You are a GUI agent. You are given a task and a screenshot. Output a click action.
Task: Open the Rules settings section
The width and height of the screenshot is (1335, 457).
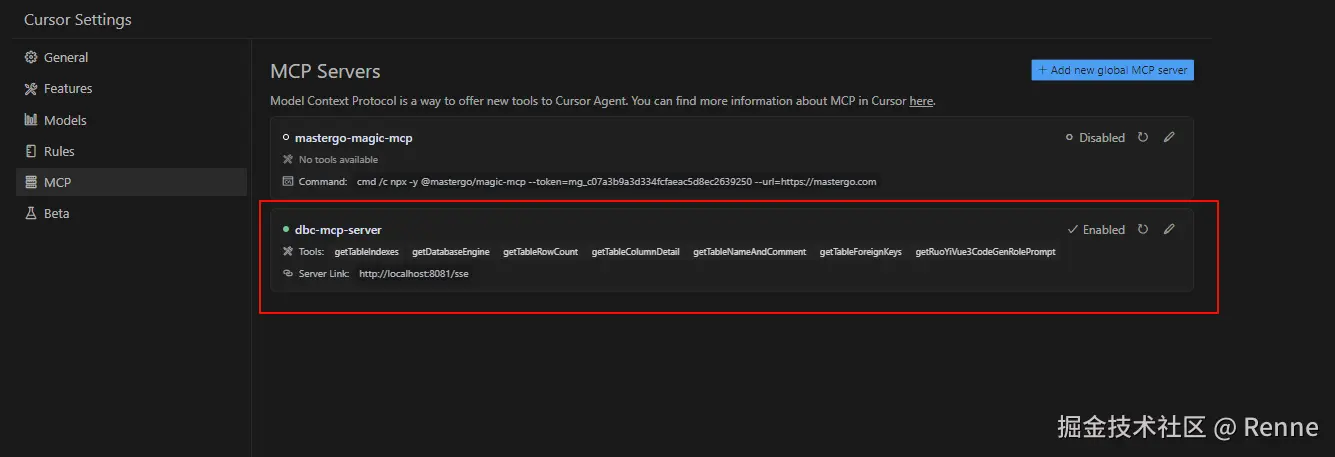click(x=58, y=151)
